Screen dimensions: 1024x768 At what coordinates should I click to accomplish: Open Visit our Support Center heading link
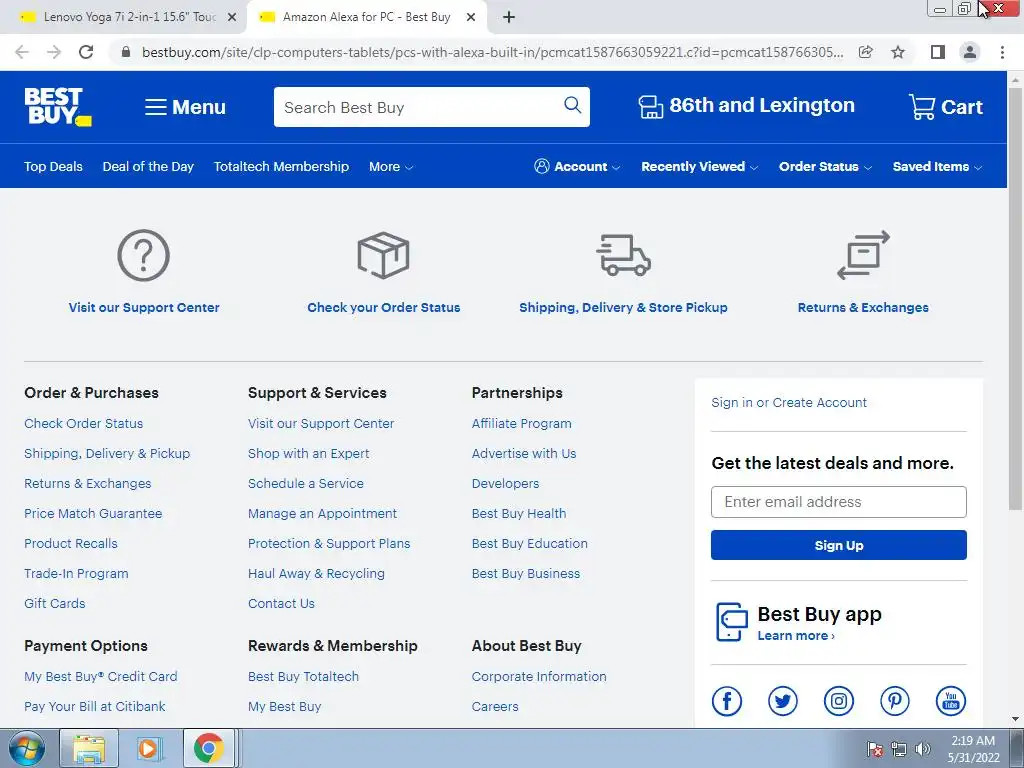pyautogui.click(x=144, y=308)
